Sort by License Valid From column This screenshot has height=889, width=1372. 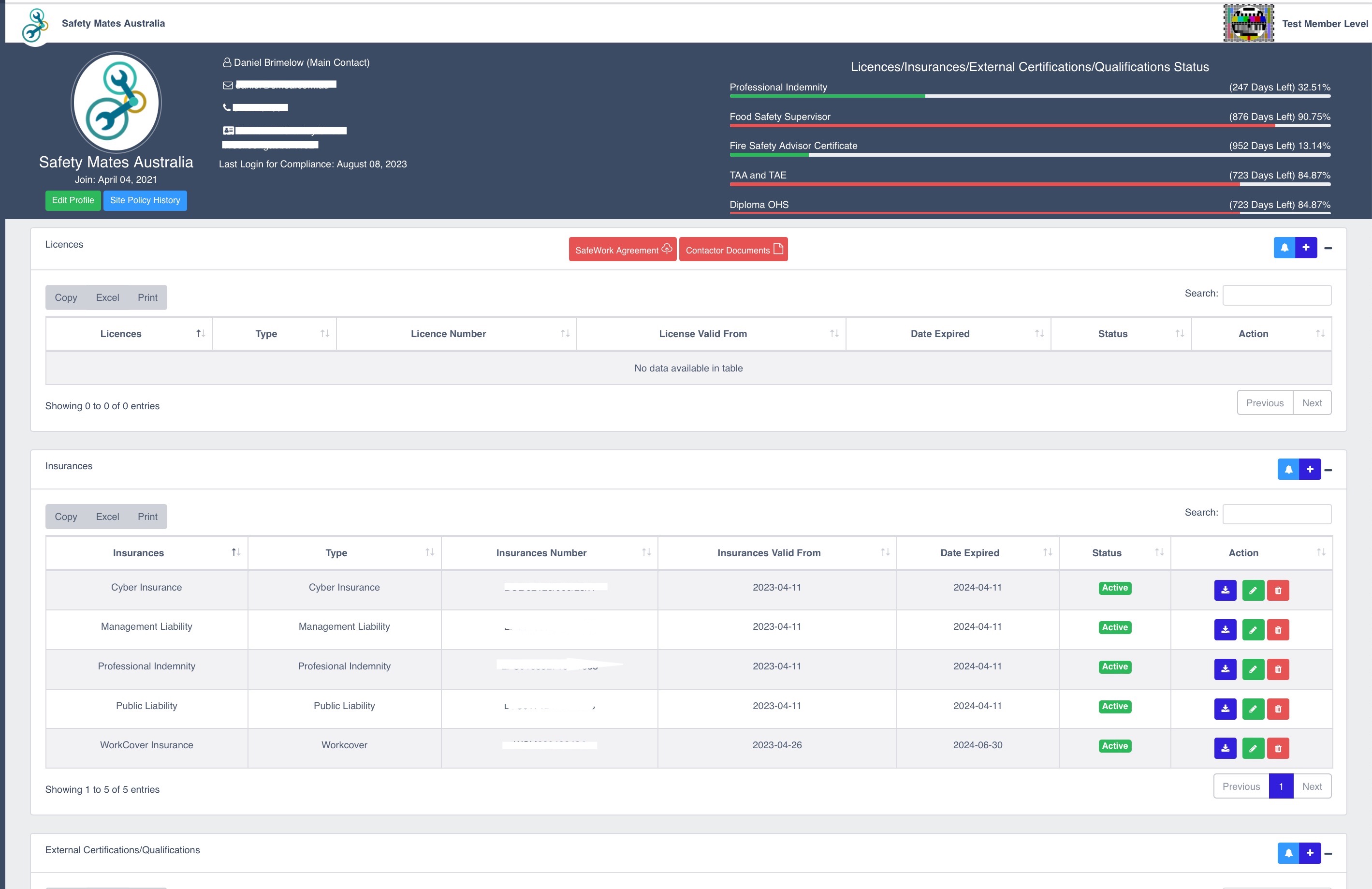pyautogui.click(x=711, y=333)
